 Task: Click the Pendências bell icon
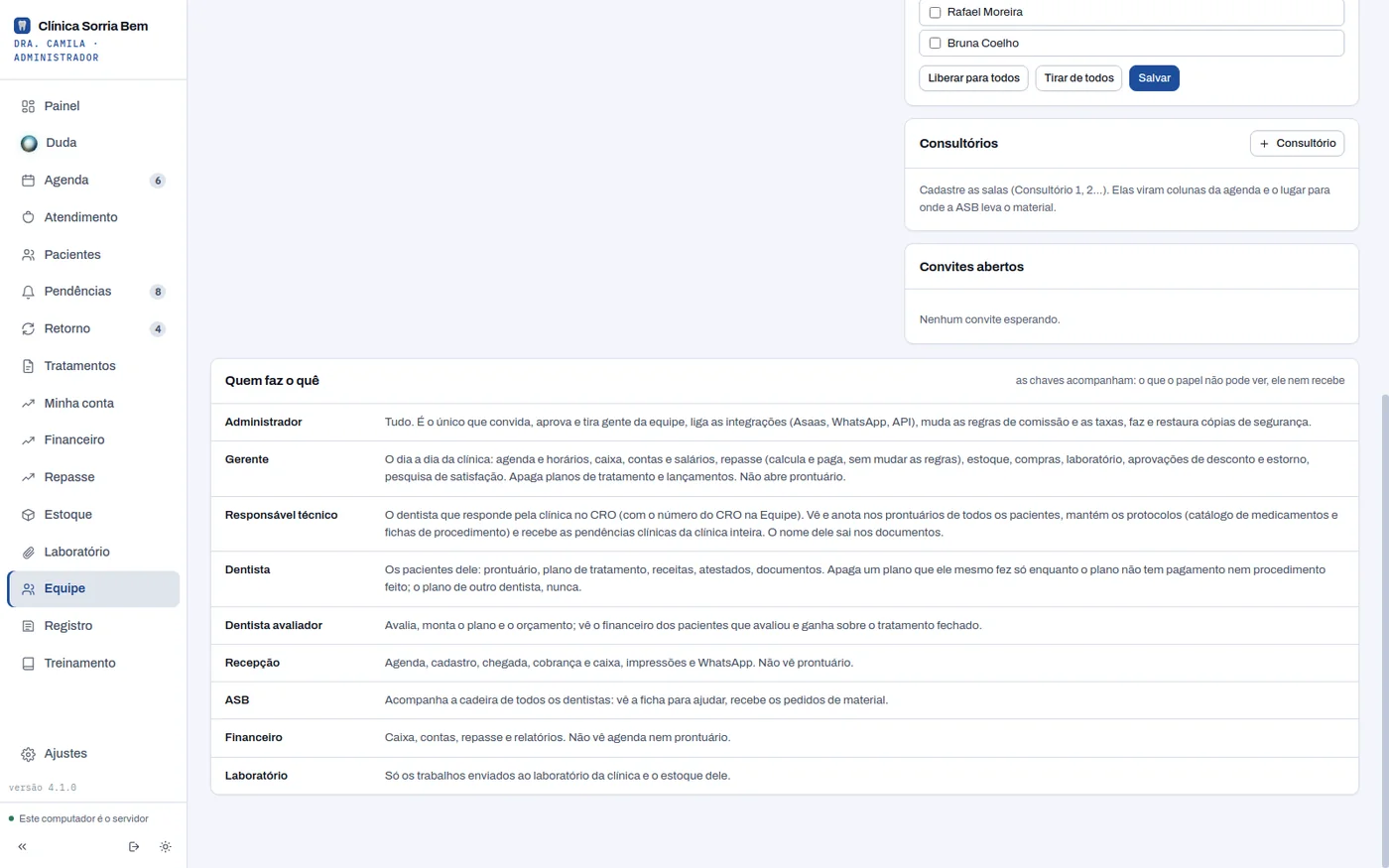pos(28,292)
